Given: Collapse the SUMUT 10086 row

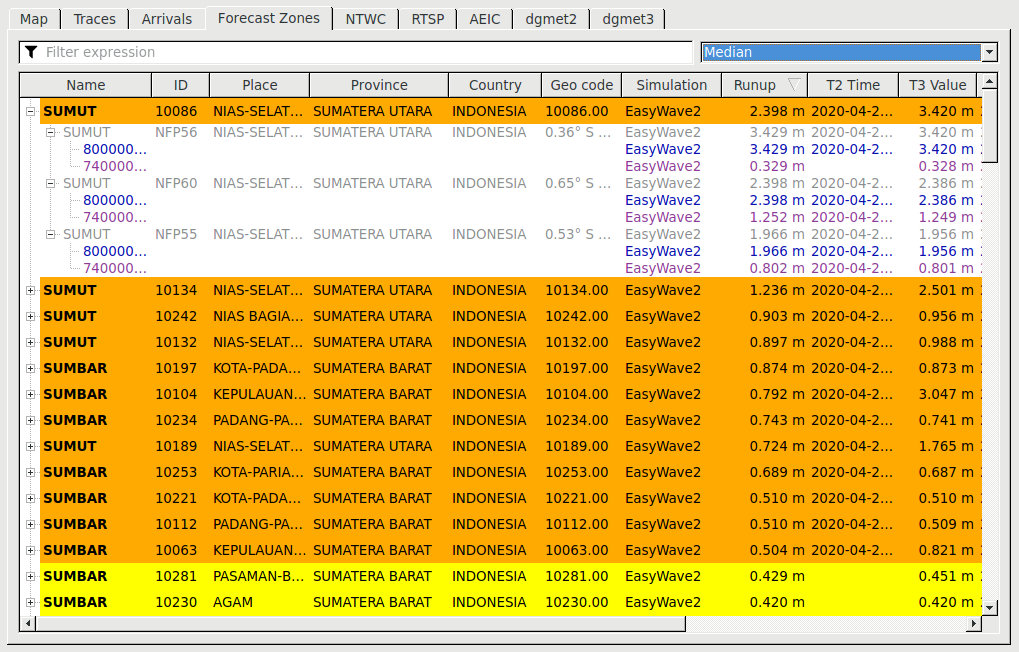Looking at the screenshot, I should click(x=31, y=111).
